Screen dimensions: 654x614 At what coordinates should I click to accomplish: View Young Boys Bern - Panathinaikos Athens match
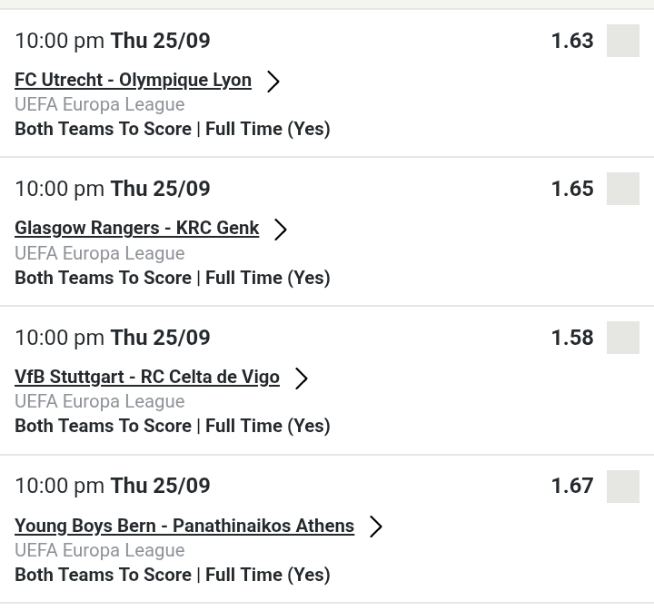tap(185, 527)
